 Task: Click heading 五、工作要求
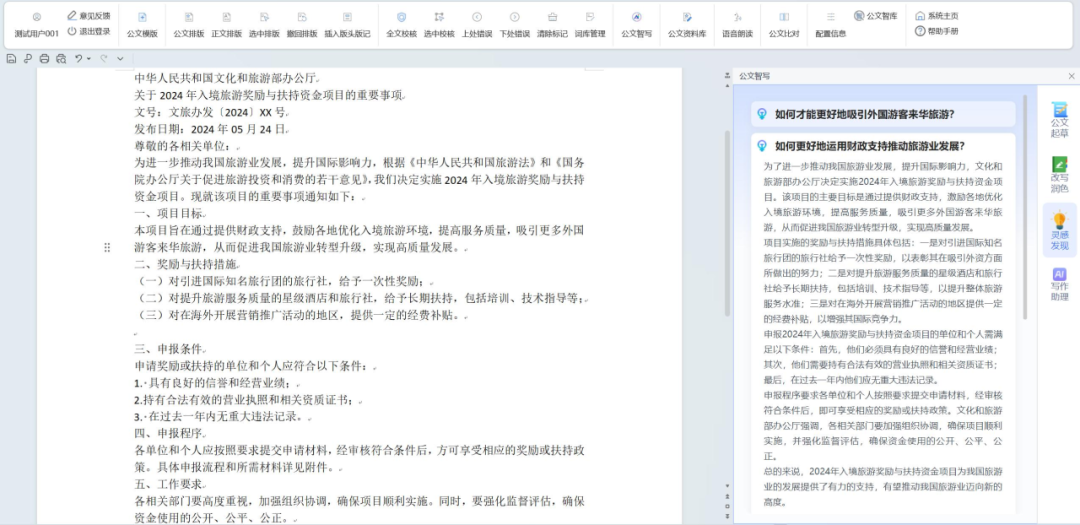[169, 484]
